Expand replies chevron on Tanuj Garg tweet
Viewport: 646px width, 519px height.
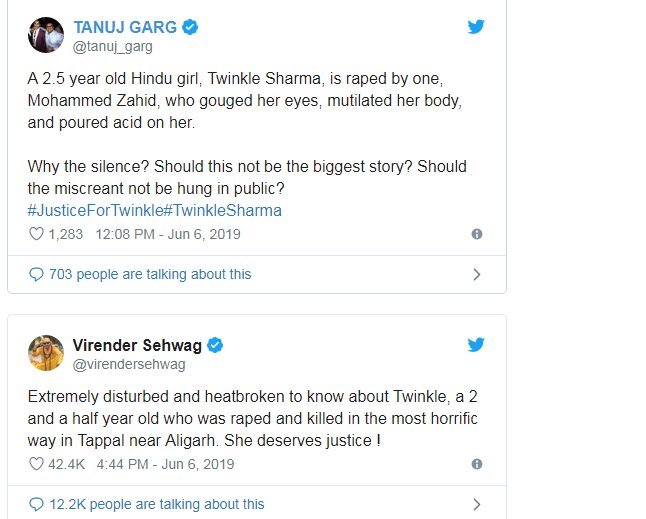(x=476, y=274)
